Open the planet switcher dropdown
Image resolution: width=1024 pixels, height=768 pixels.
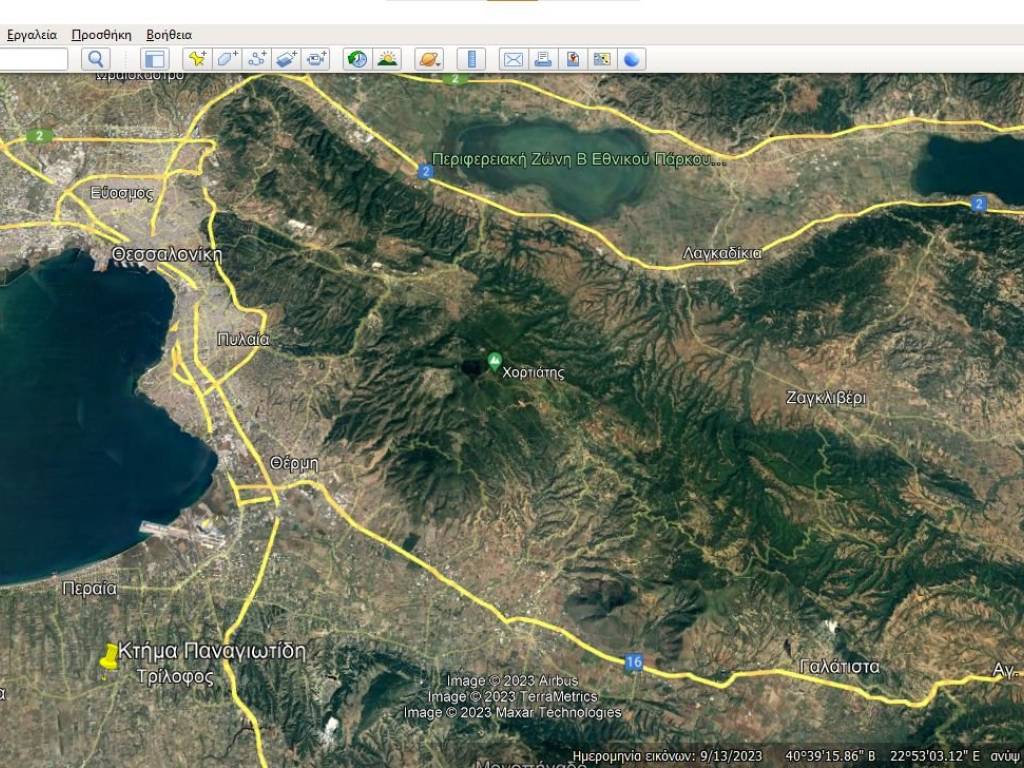[428, 59]
